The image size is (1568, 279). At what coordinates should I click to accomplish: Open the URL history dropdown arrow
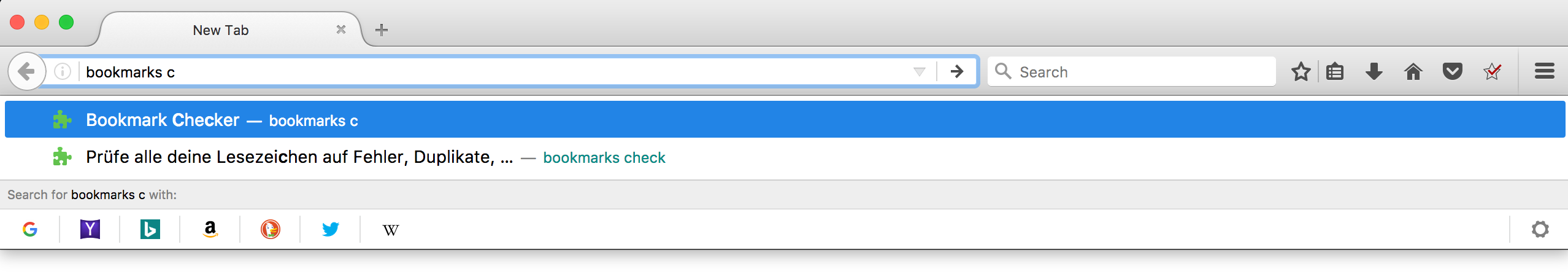[919, 72]
